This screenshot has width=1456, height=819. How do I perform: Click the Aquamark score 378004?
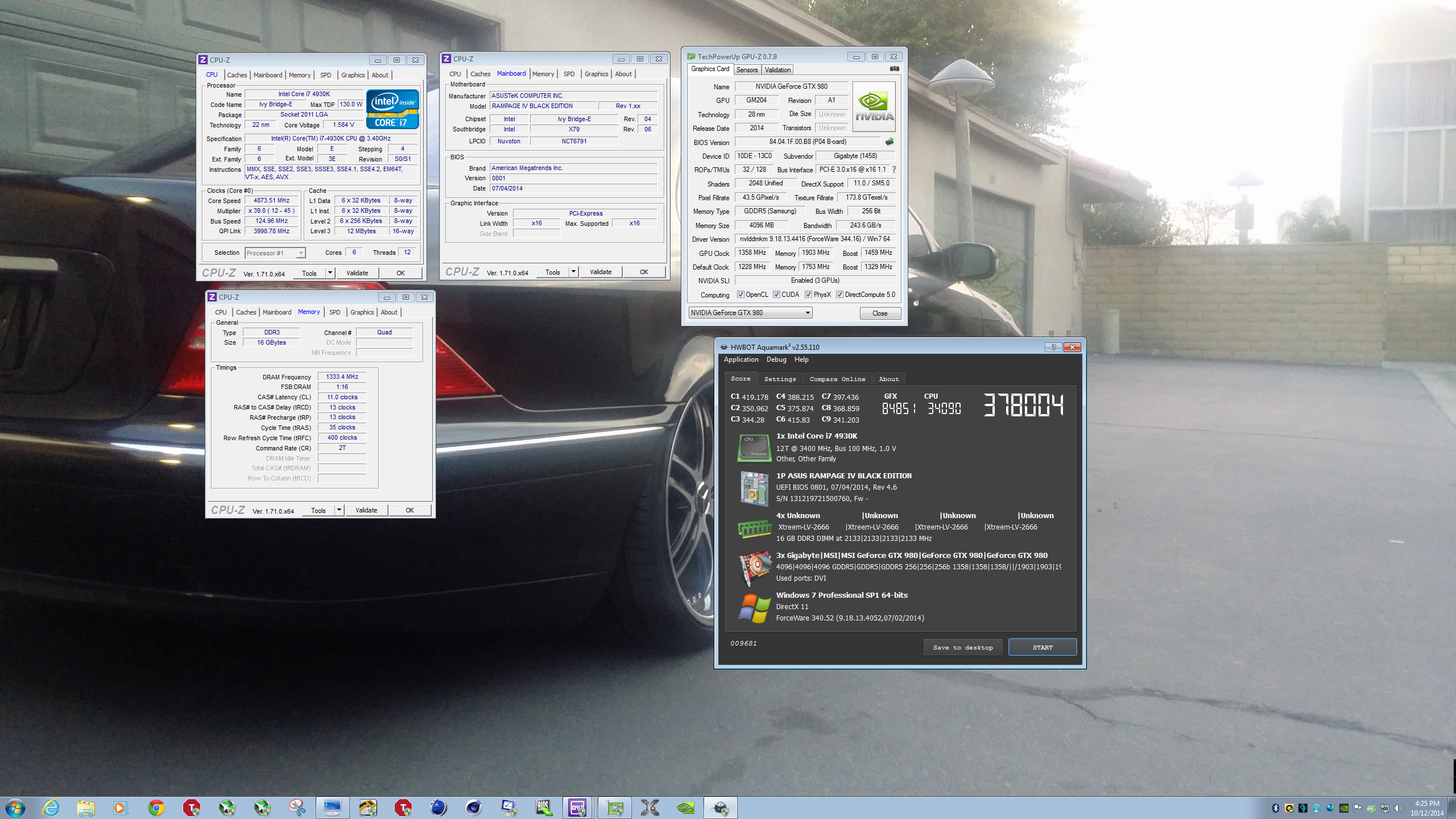(1023, 405)
